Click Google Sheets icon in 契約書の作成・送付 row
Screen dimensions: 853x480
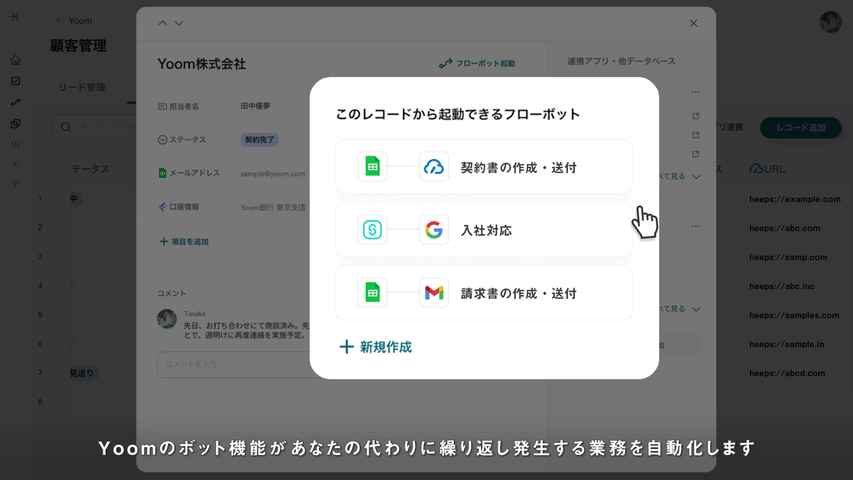[x=372, y=167]
